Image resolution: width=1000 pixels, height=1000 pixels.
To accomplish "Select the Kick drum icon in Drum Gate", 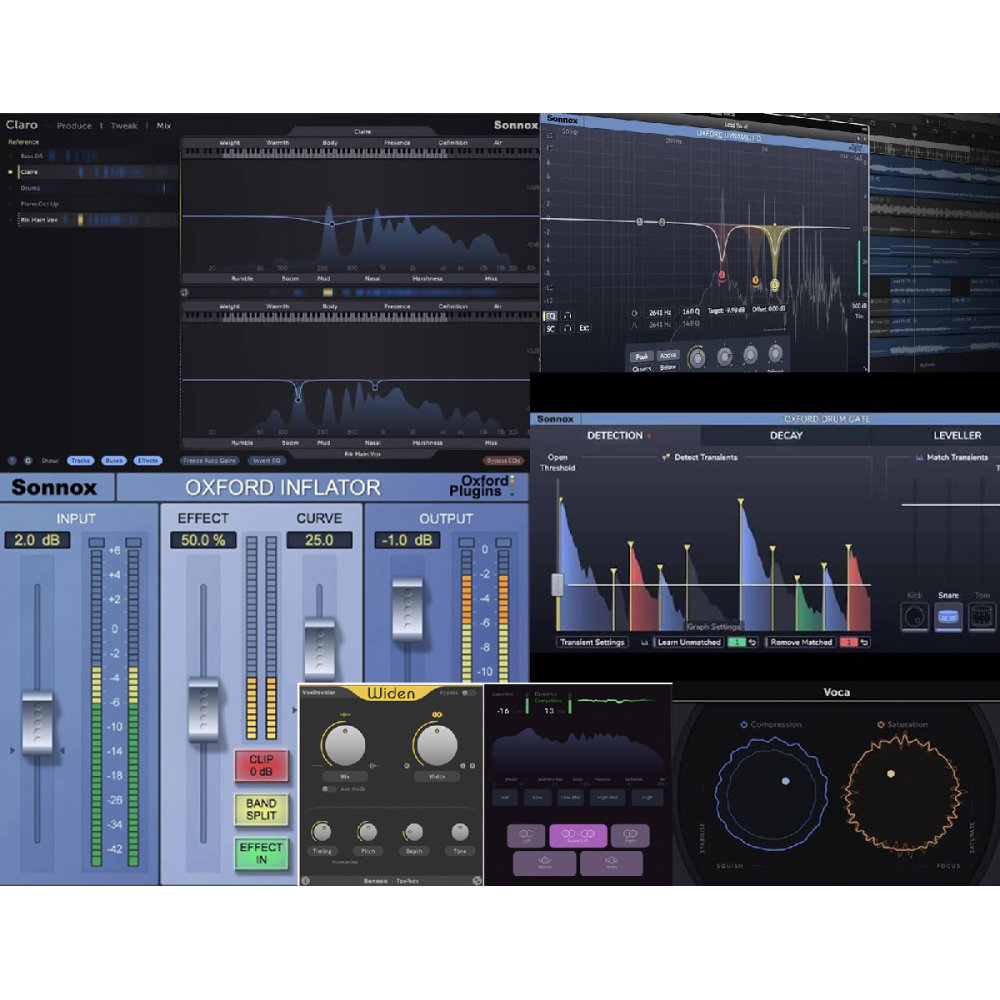I will 915,617.
